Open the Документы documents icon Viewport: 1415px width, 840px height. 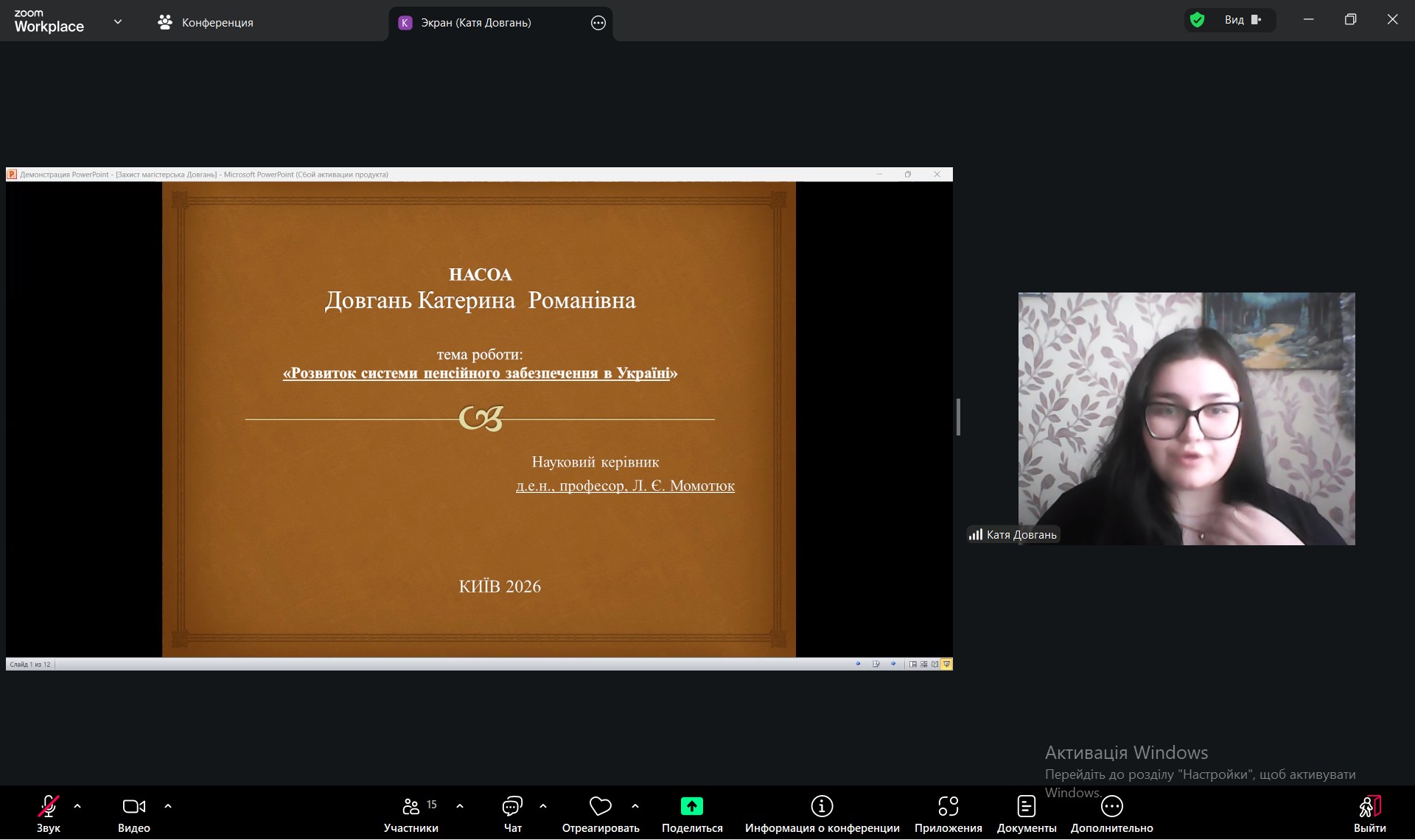pos(1026,807)
